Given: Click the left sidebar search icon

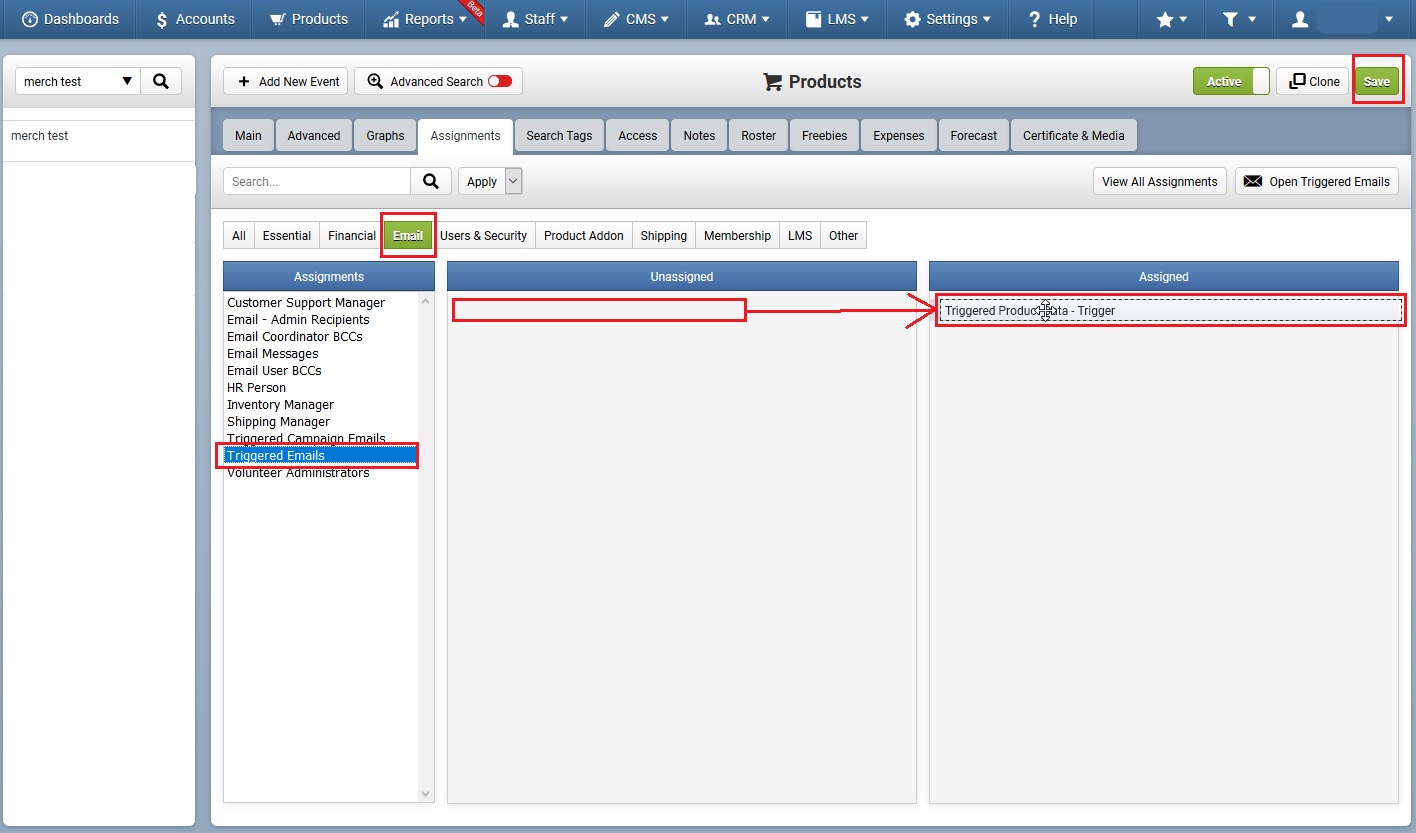Looking at the screenshot, I should (x=161, y=81).
